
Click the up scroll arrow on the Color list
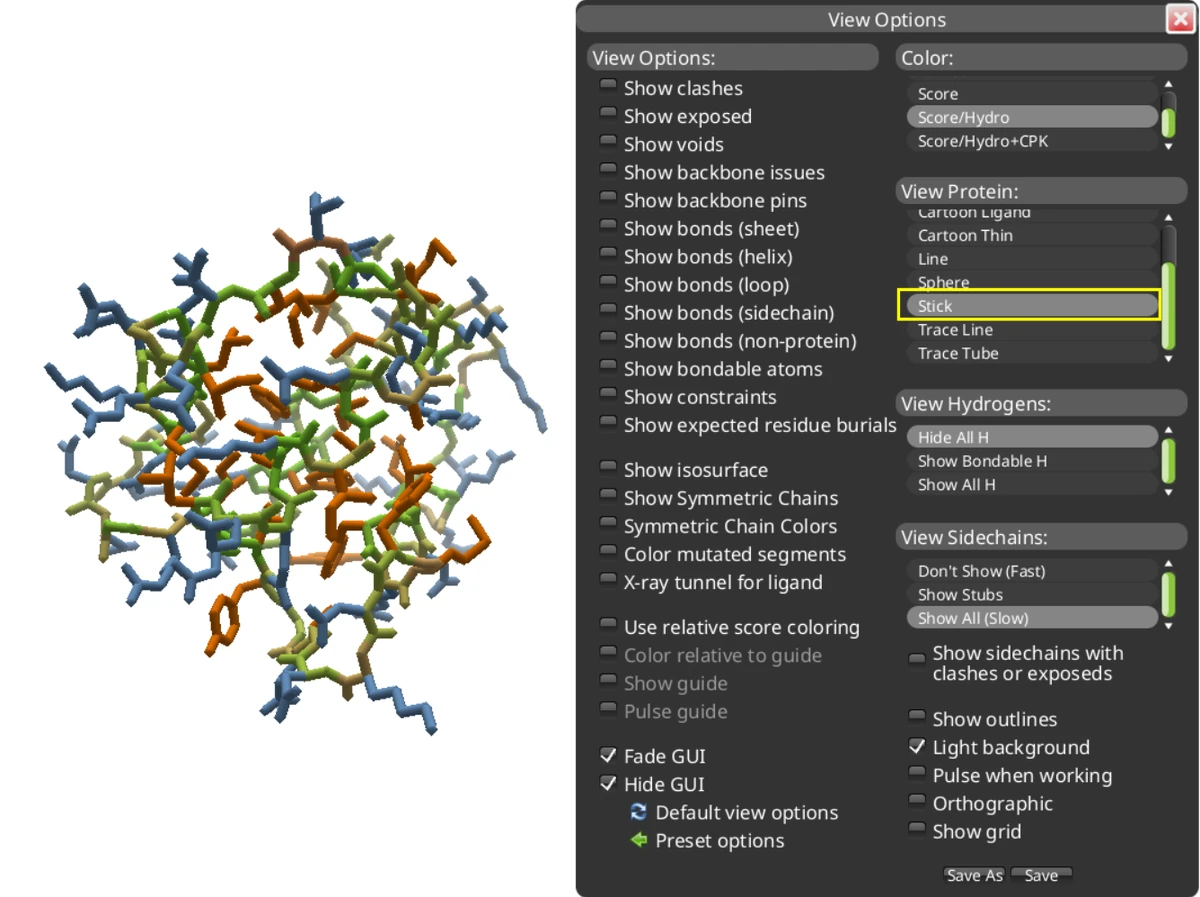[x=1167, y=85]
